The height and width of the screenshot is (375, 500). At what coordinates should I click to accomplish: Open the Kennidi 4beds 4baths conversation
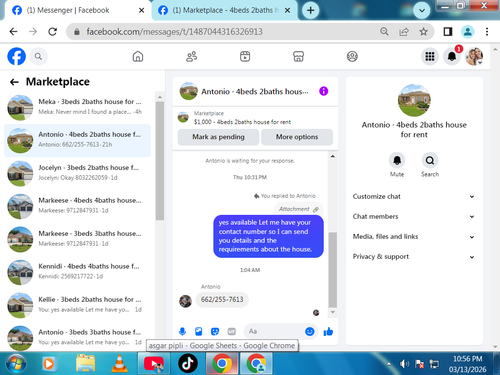[x=77, y=272]
